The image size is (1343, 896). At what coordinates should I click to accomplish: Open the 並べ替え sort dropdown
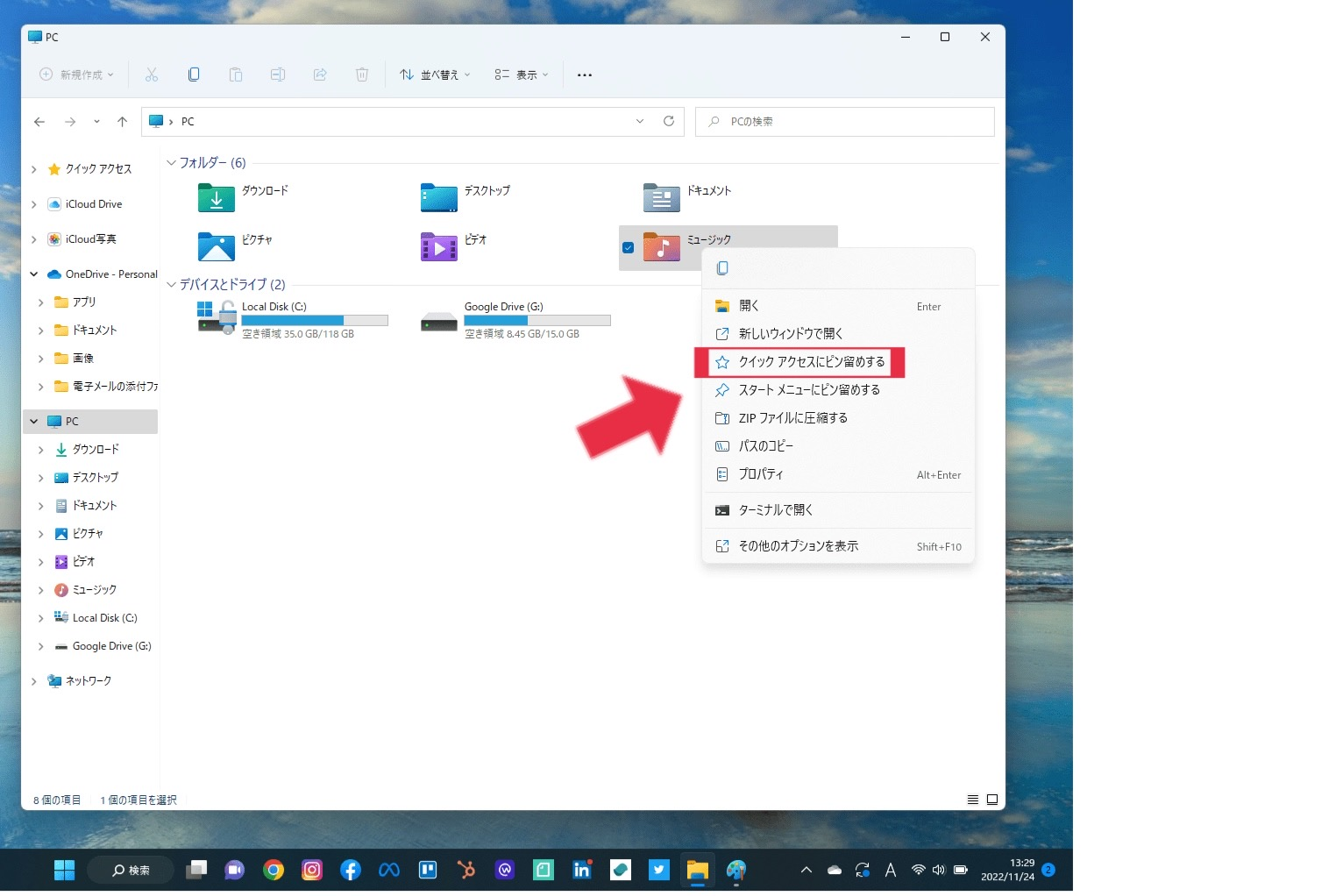(434, 75)
